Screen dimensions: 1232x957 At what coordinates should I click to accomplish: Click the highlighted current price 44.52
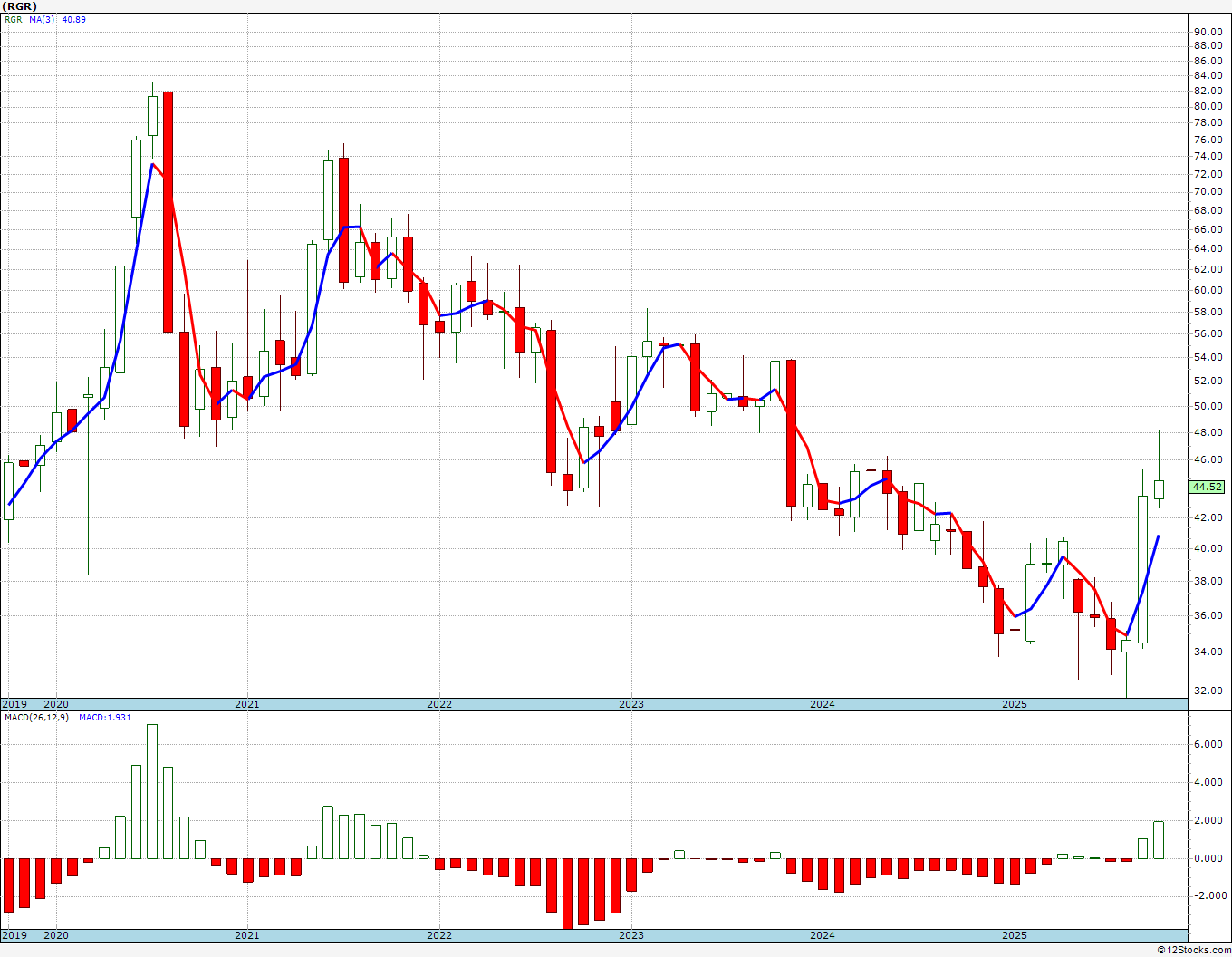pos(1208,487)
